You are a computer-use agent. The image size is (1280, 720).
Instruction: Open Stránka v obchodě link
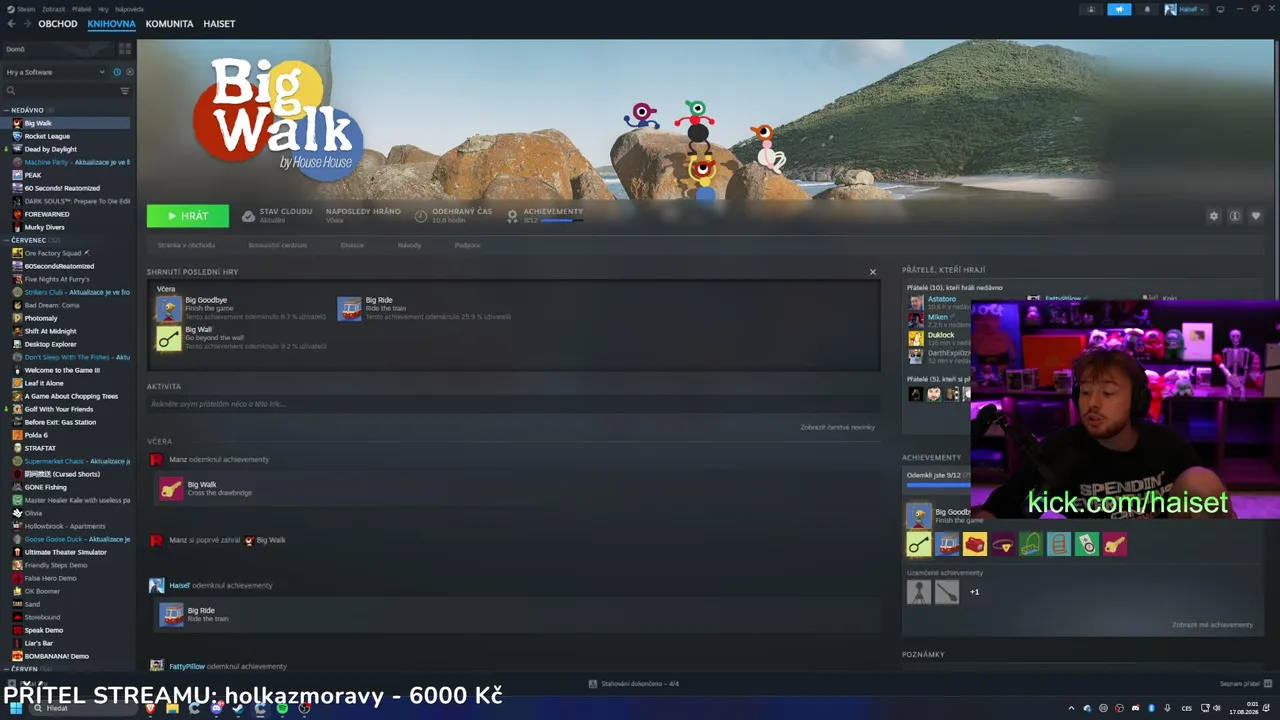pos(186,245)
